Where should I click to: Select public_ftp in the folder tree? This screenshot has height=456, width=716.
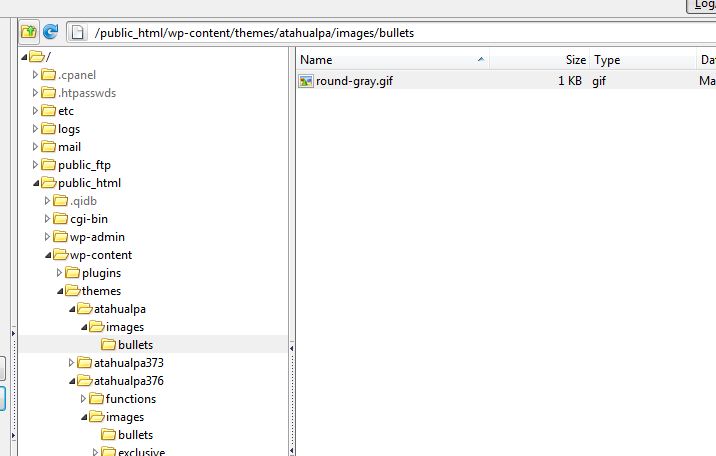84,165
